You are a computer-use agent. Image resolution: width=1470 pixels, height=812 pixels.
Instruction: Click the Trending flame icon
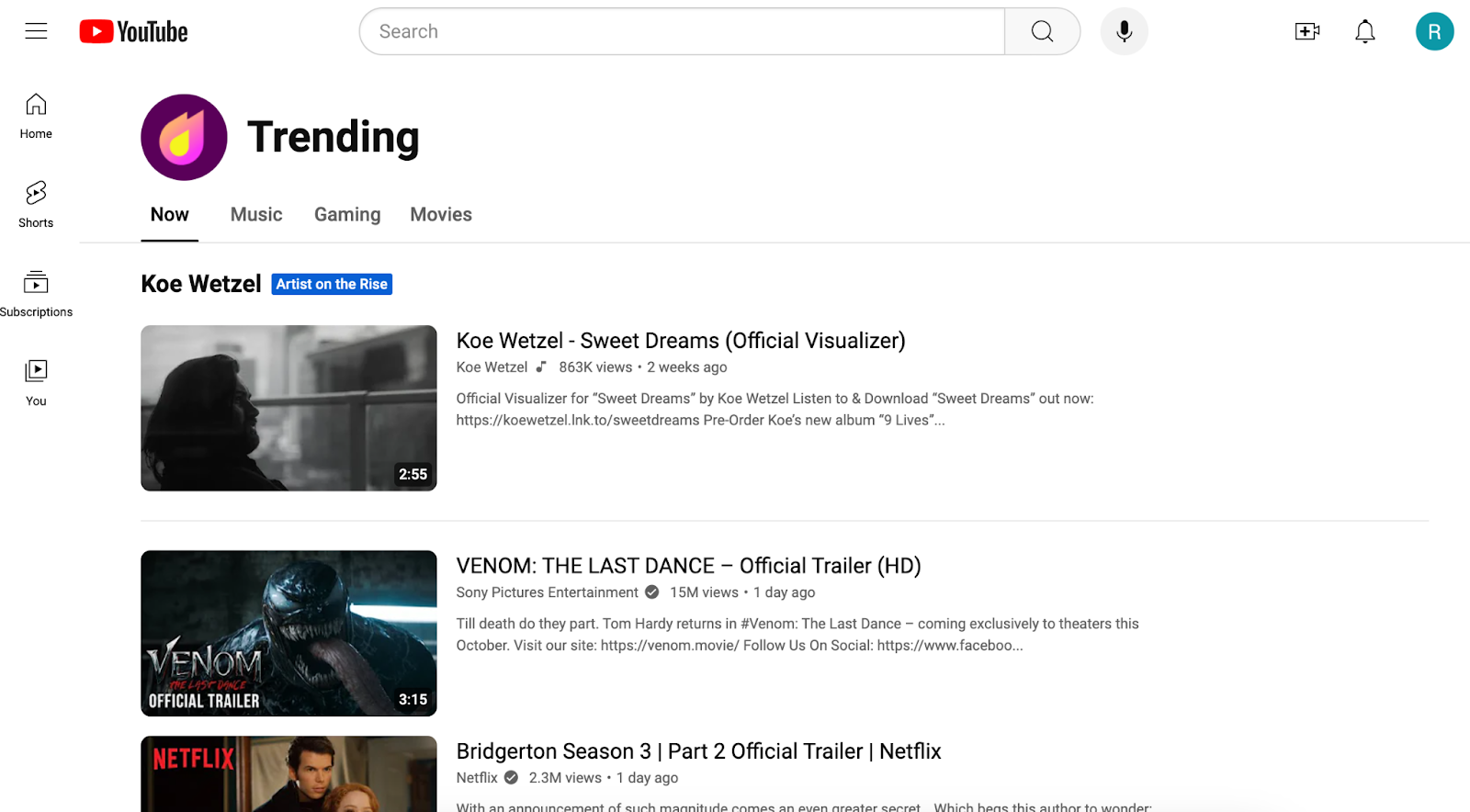184,137
